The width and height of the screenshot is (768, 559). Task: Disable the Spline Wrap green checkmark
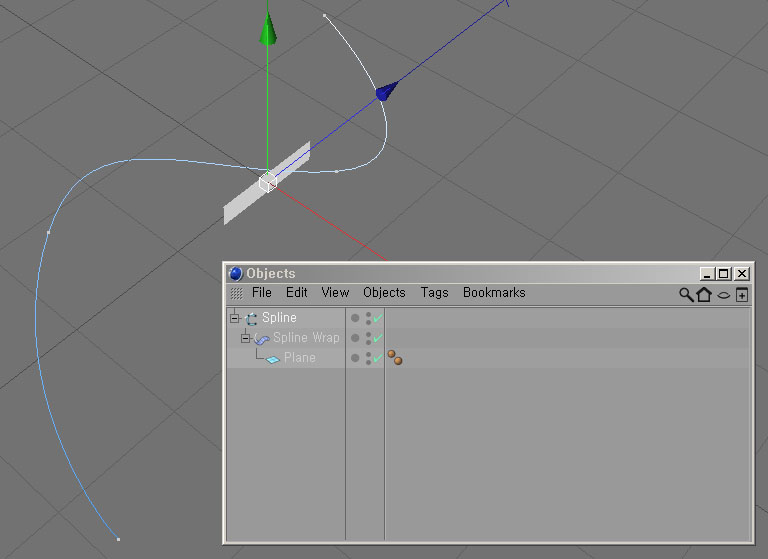coord(378,338)
